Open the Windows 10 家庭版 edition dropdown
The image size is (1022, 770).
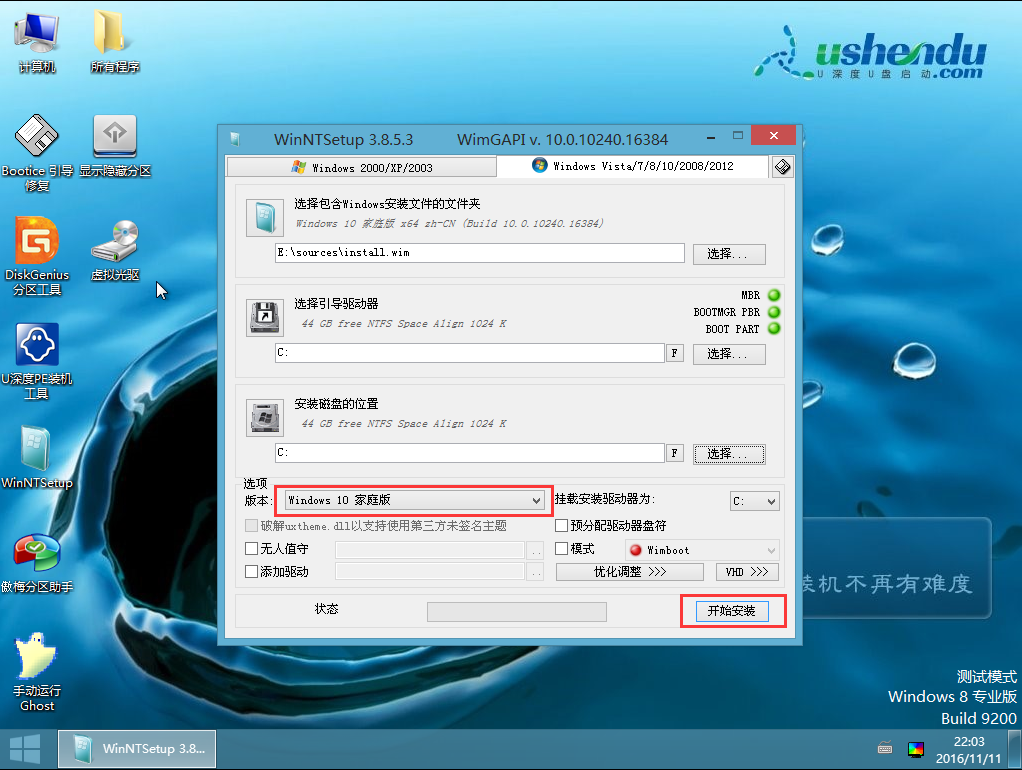point(415,501)
